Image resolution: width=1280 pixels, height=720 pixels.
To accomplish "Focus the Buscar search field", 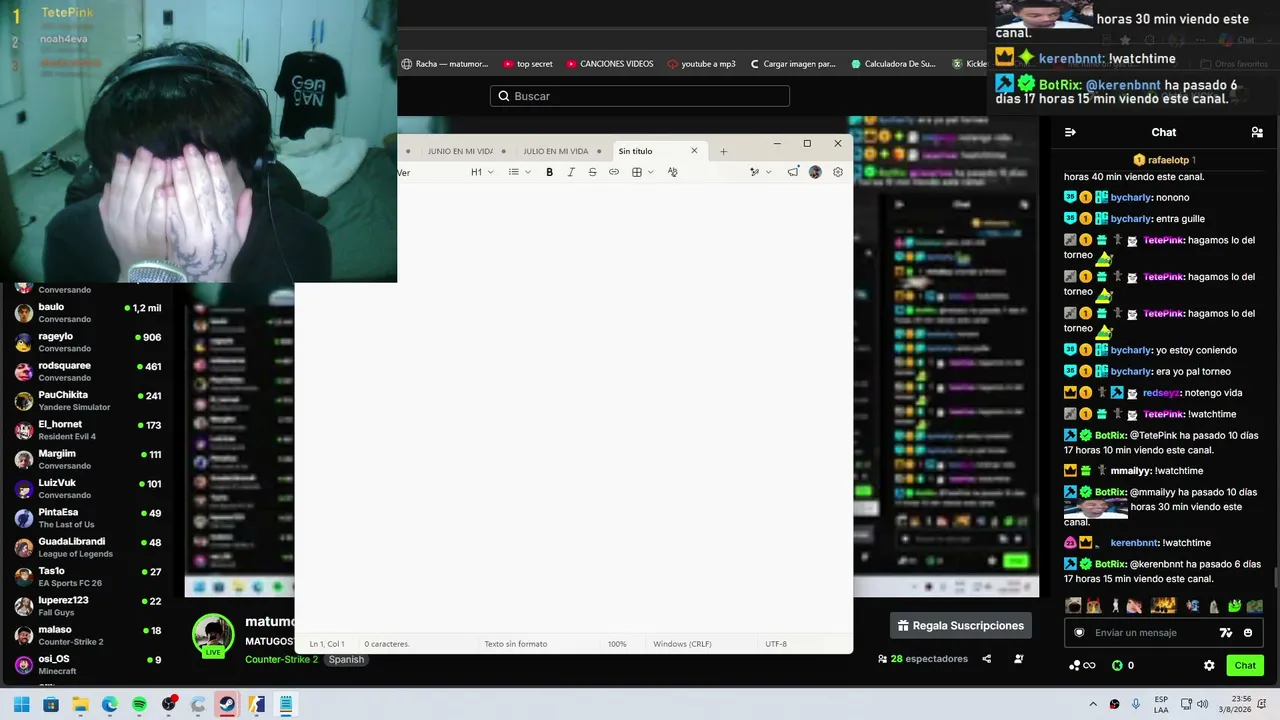I will pos(640,96).
